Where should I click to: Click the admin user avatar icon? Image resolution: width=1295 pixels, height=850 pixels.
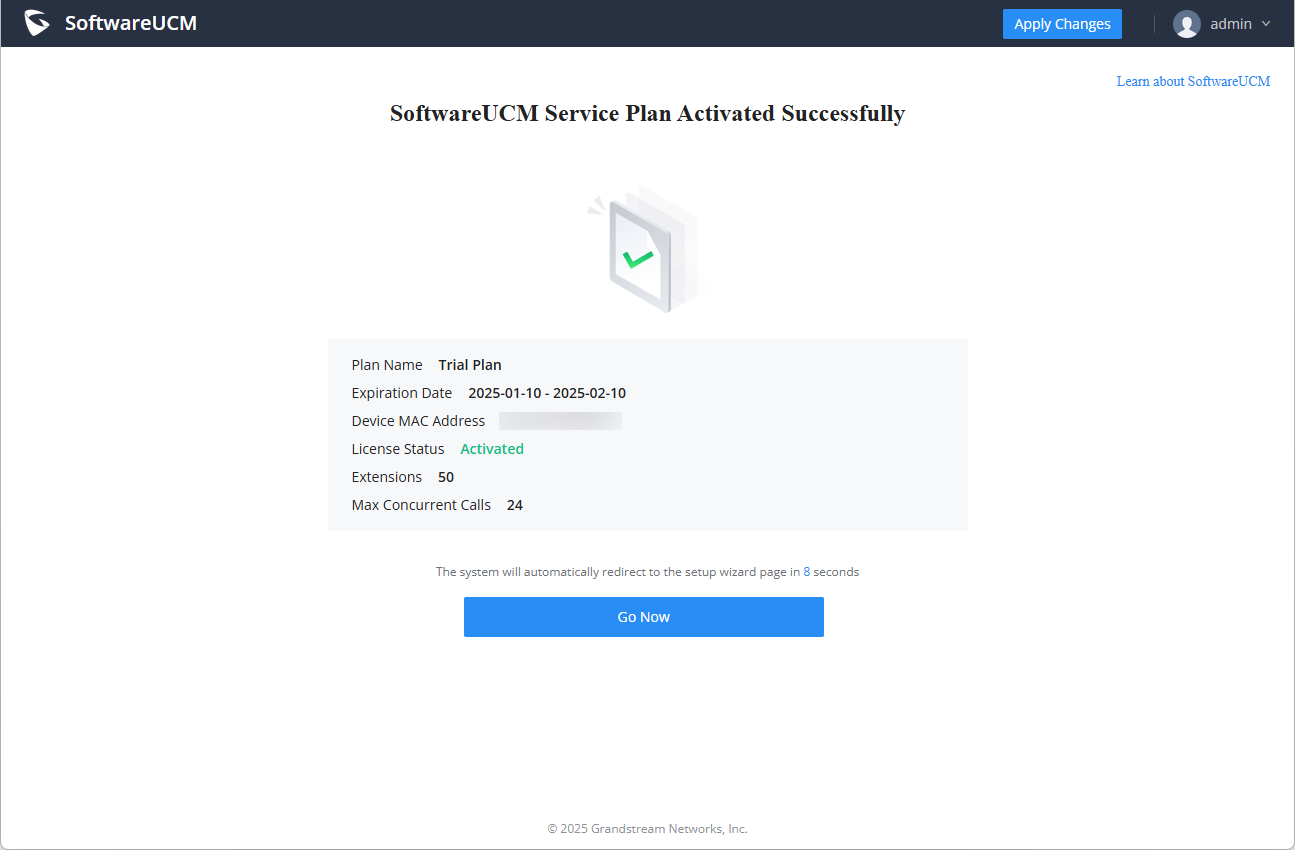(1187, 24)
